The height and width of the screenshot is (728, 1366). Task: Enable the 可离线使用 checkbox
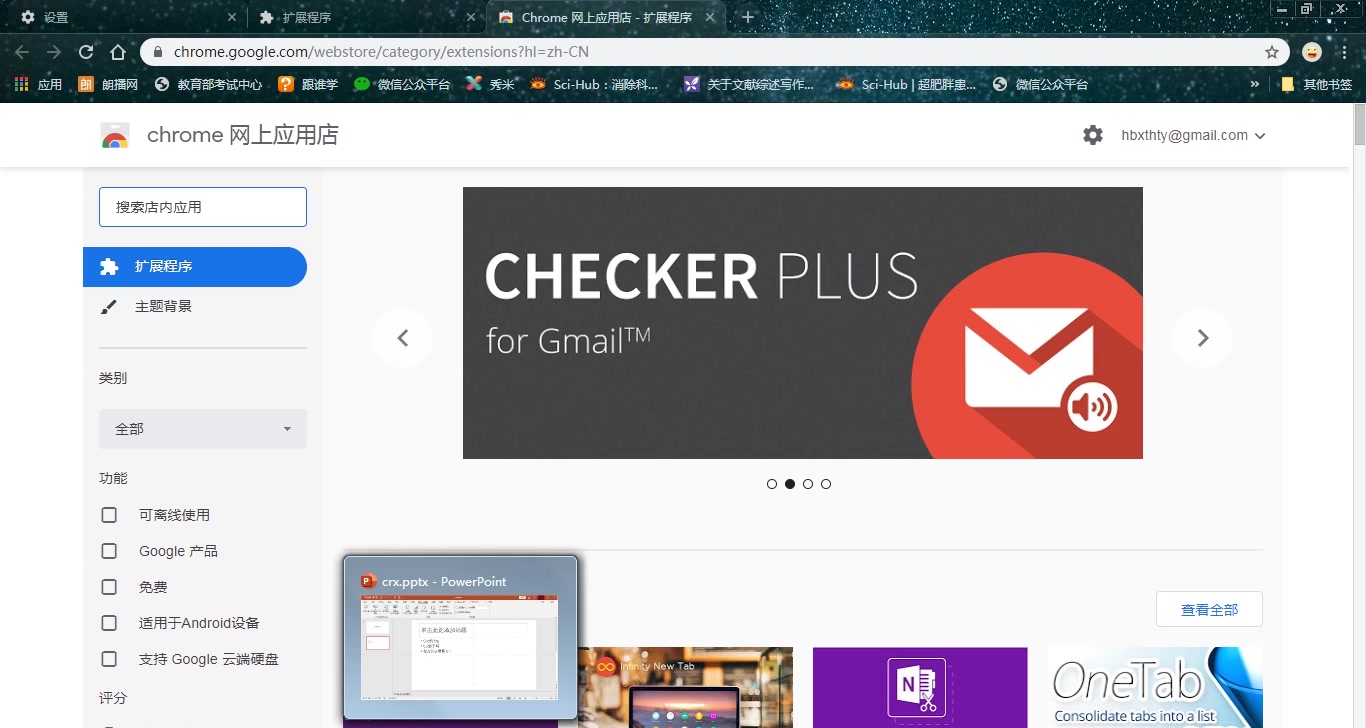coord(109,515)
